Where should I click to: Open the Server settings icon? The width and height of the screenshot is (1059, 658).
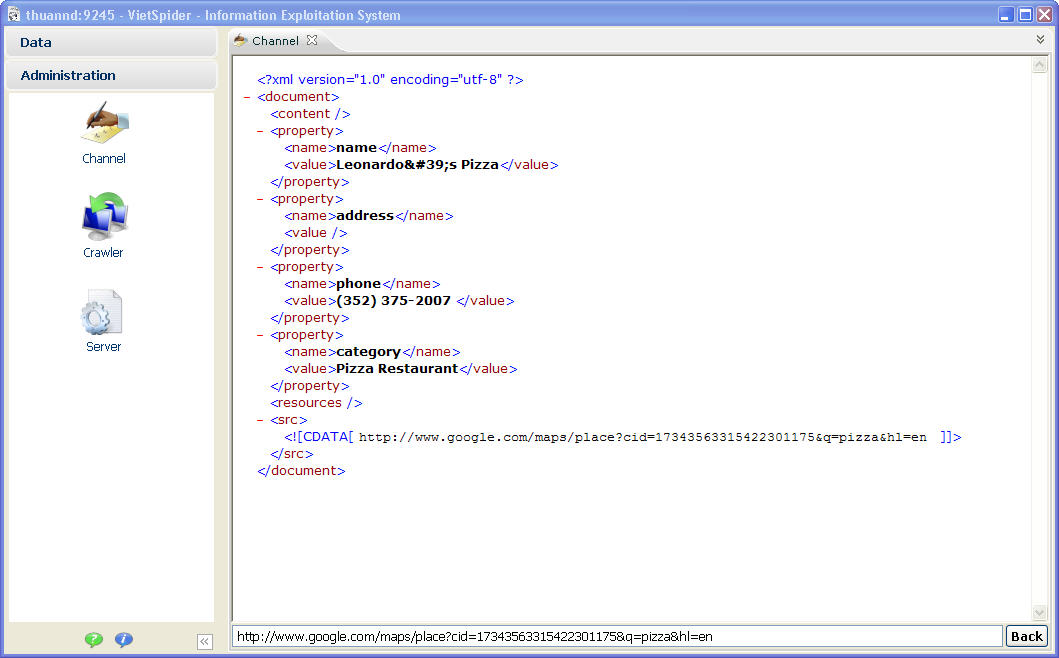point(103,321)
